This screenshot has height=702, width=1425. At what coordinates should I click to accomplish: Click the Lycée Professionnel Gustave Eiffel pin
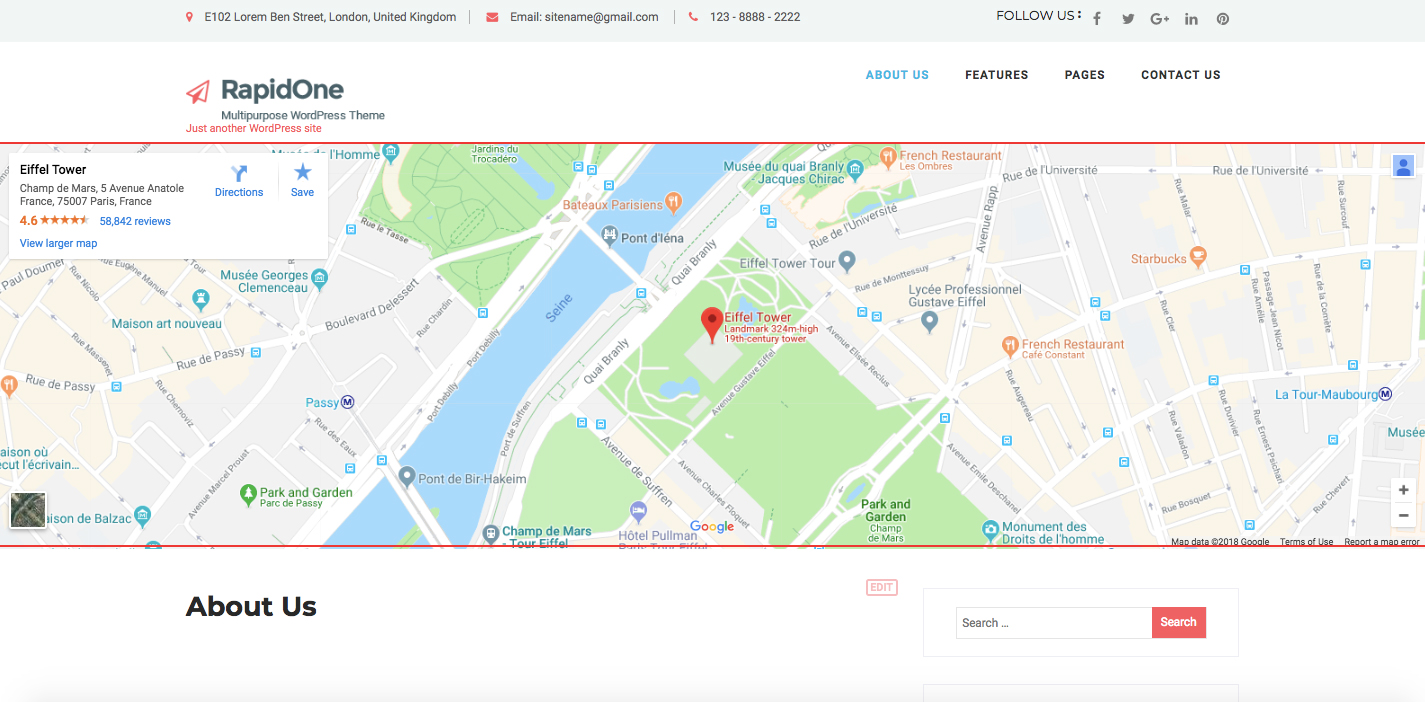point(929,322)
